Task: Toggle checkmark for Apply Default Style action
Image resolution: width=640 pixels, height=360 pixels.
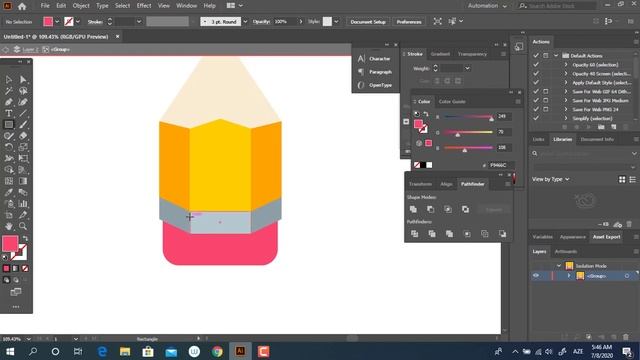Action: tap(536, 82)
